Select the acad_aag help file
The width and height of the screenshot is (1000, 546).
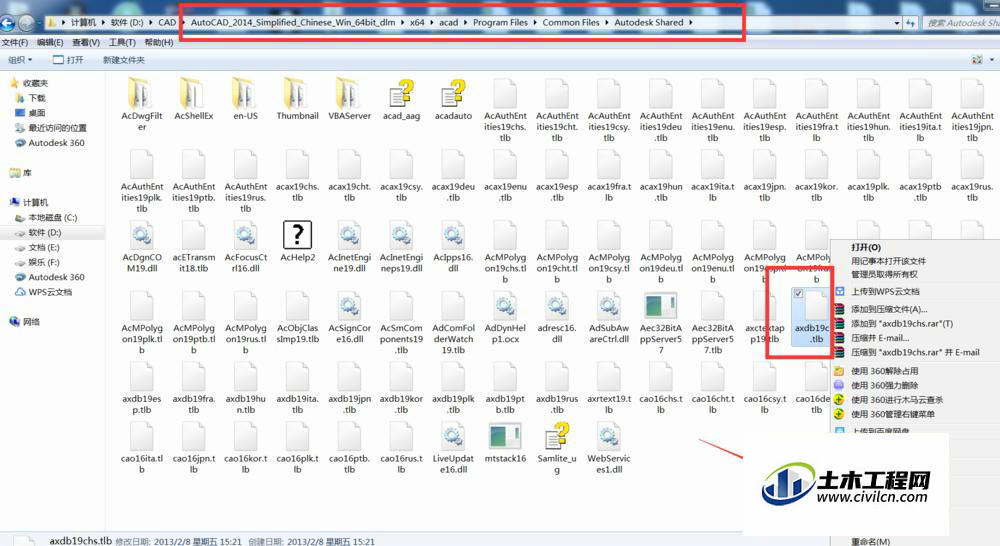[401, 100]
